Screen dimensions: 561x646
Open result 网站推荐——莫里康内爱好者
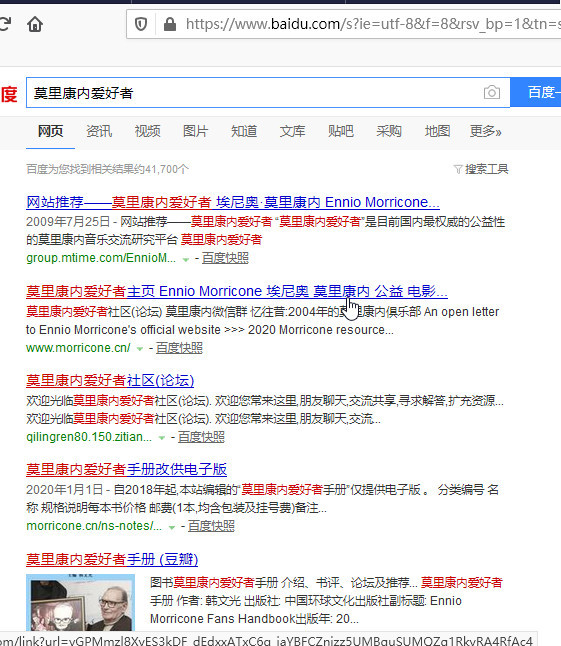(x=233, y=202)
